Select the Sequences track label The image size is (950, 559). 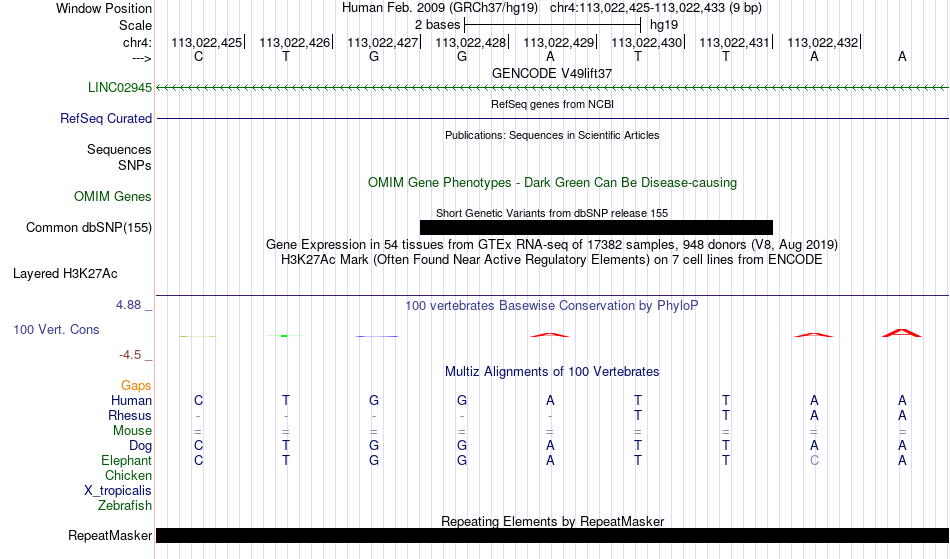[x=119, y=150]
